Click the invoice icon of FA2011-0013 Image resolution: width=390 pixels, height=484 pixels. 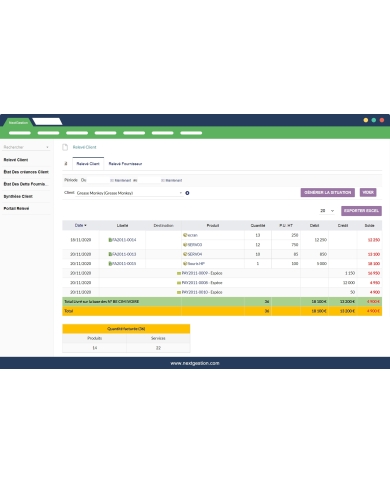(110, 254)
